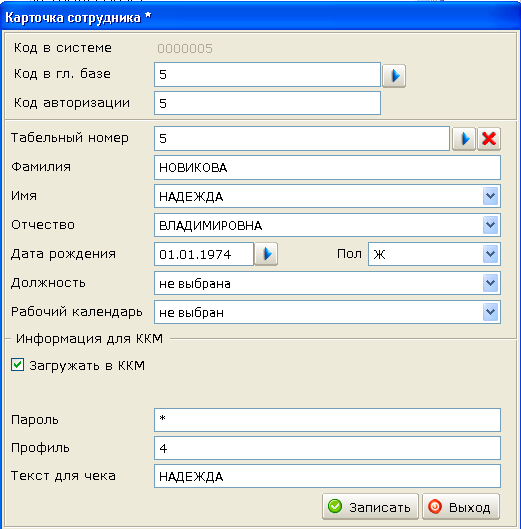Click the Дата рождения field 01.01.1974
The image size is (521, 529).
[x=204, y=254]
